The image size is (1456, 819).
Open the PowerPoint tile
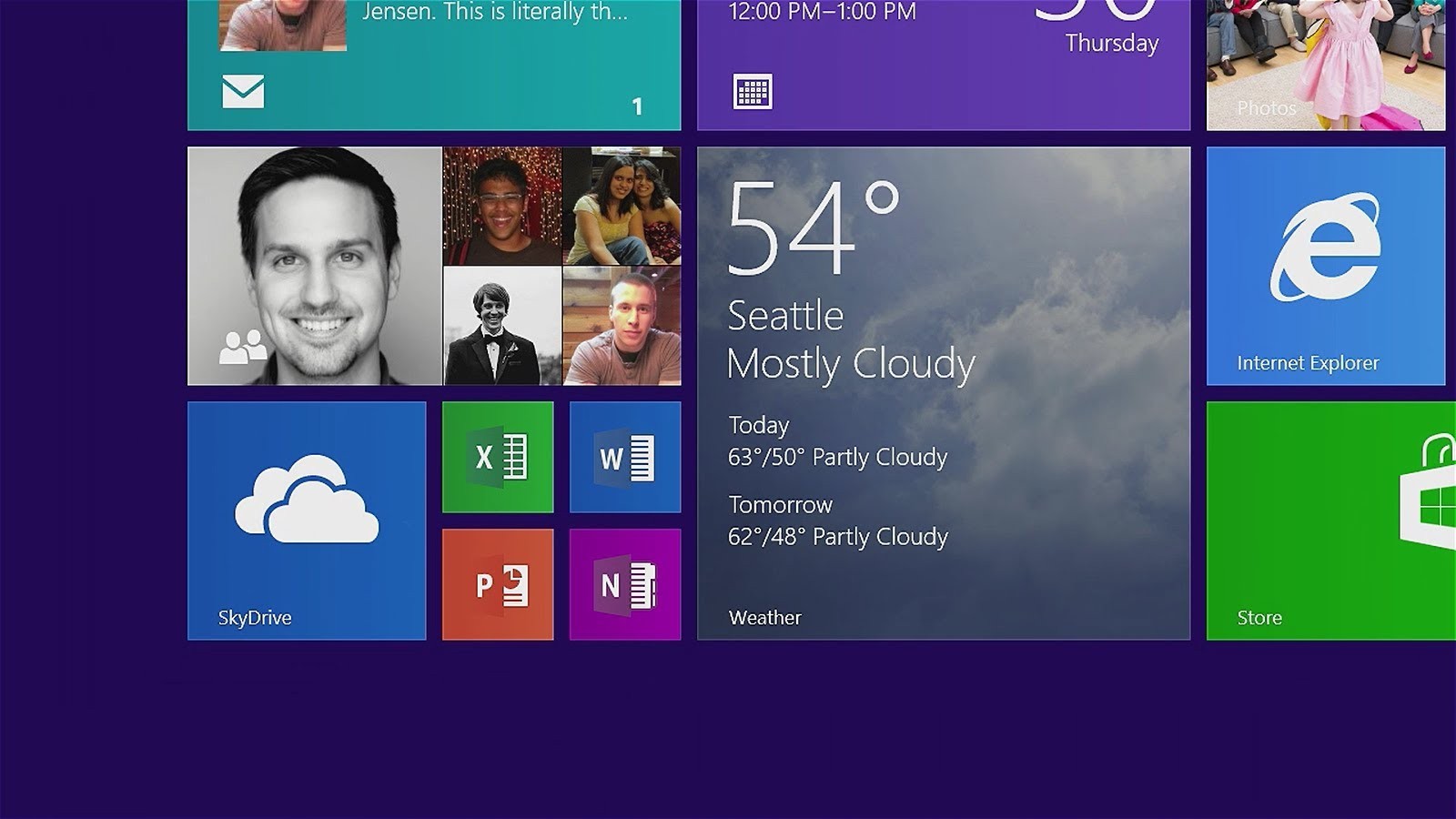tap(498, 584)
